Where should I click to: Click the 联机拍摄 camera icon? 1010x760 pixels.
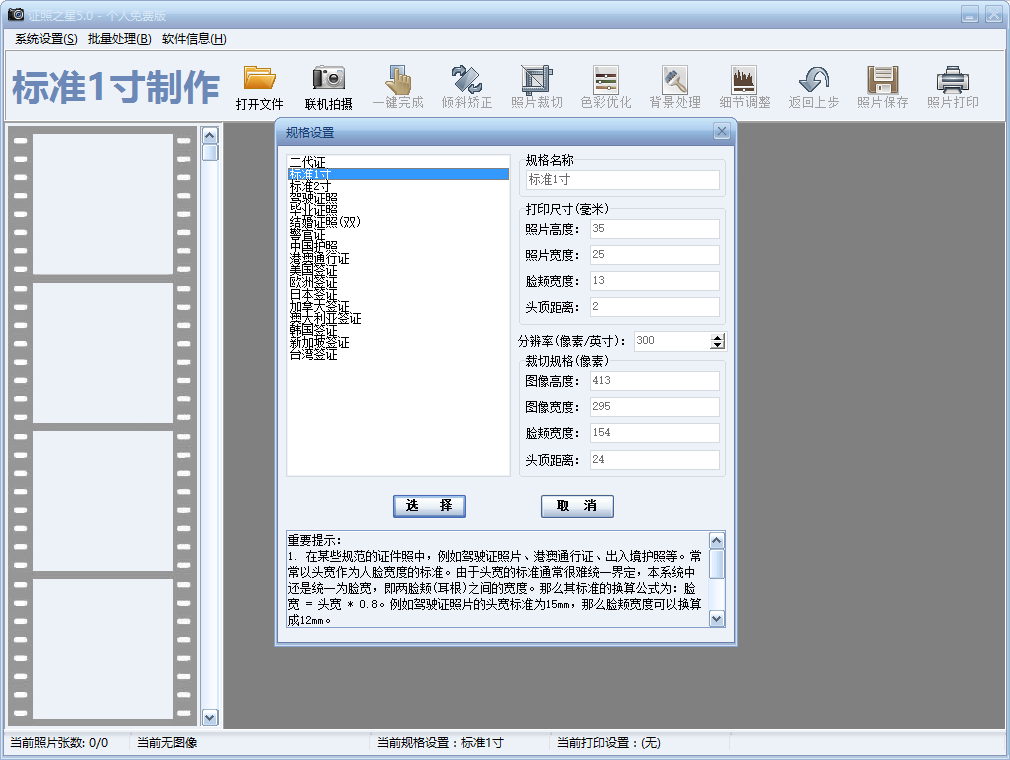pyautogui.click(x=328, y=79)
